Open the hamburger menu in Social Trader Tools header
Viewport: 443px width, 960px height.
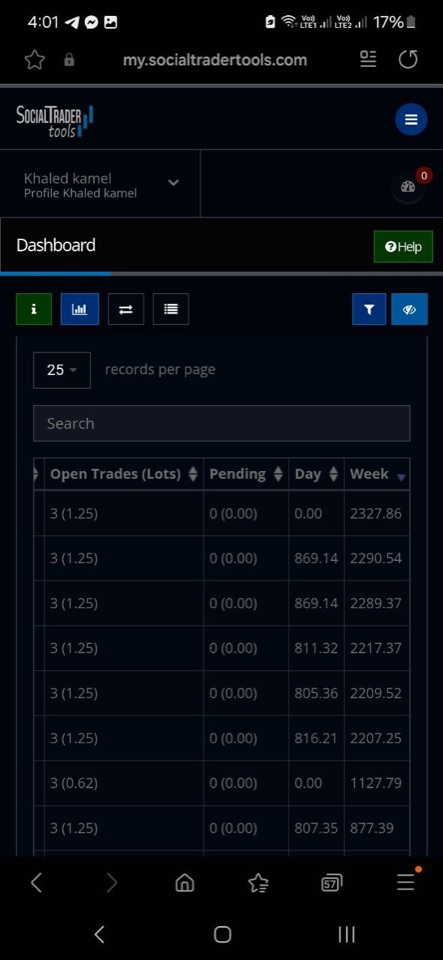(411, 119)
